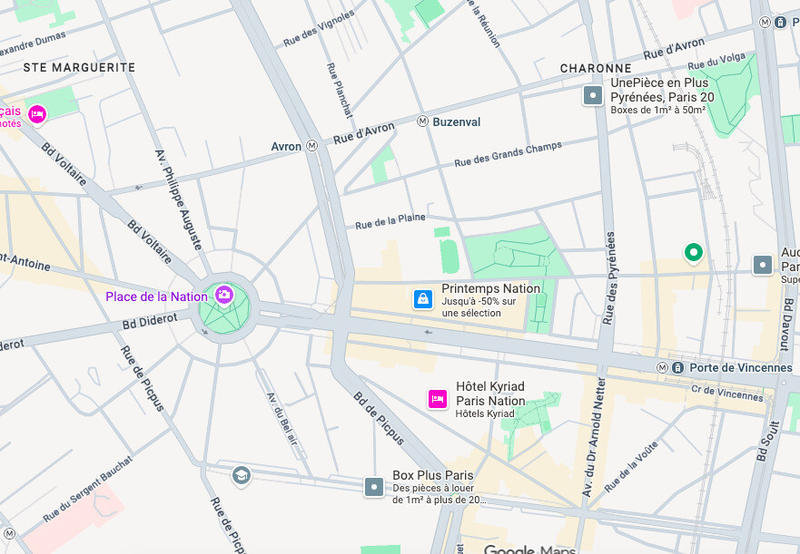The image size is (800, 554).
Task: Open the Hôtel Kyriad Paris Nation pin
Action: tap(437, 399)
